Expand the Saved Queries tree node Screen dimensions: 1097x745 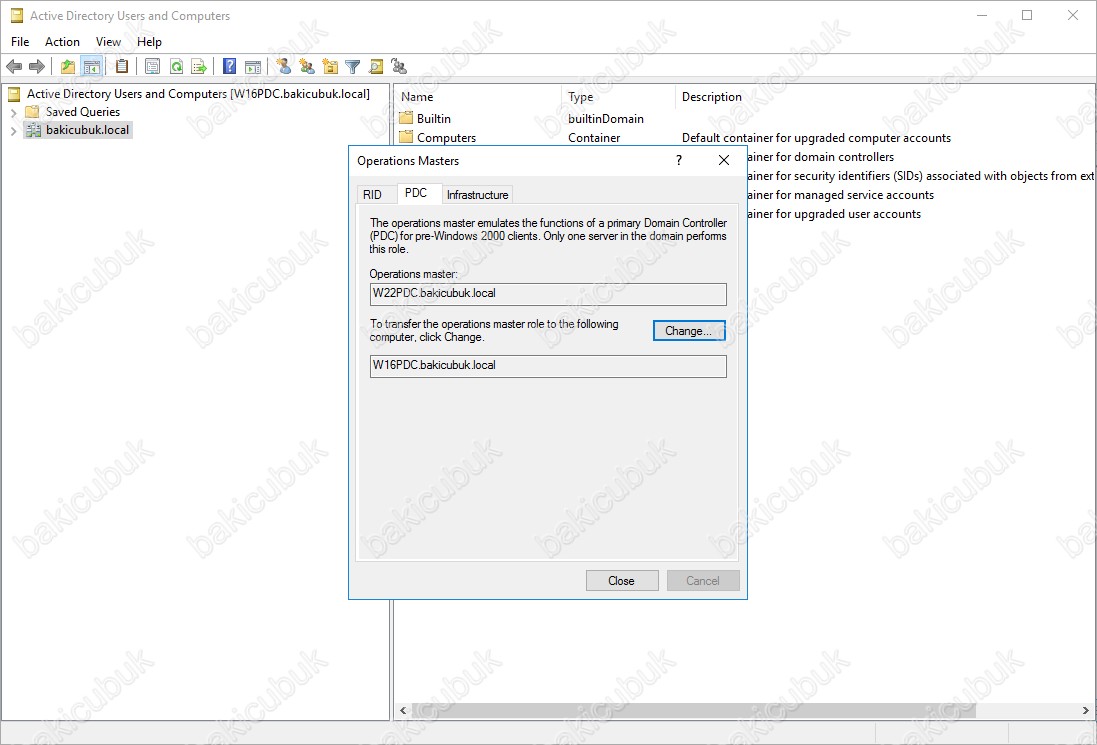click(x=13, y=112)
